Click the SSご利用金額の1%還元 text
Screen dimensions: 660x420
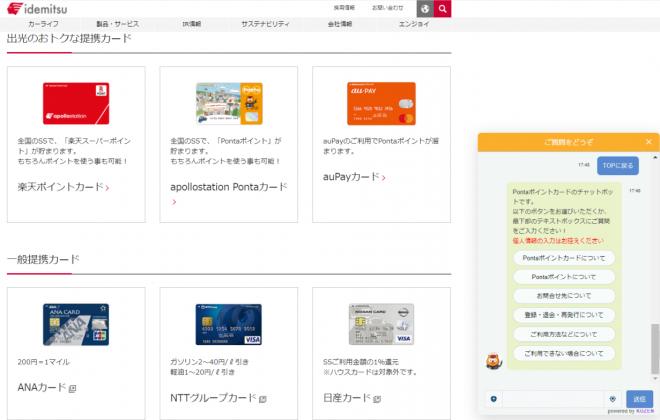(x=361, y=362)
